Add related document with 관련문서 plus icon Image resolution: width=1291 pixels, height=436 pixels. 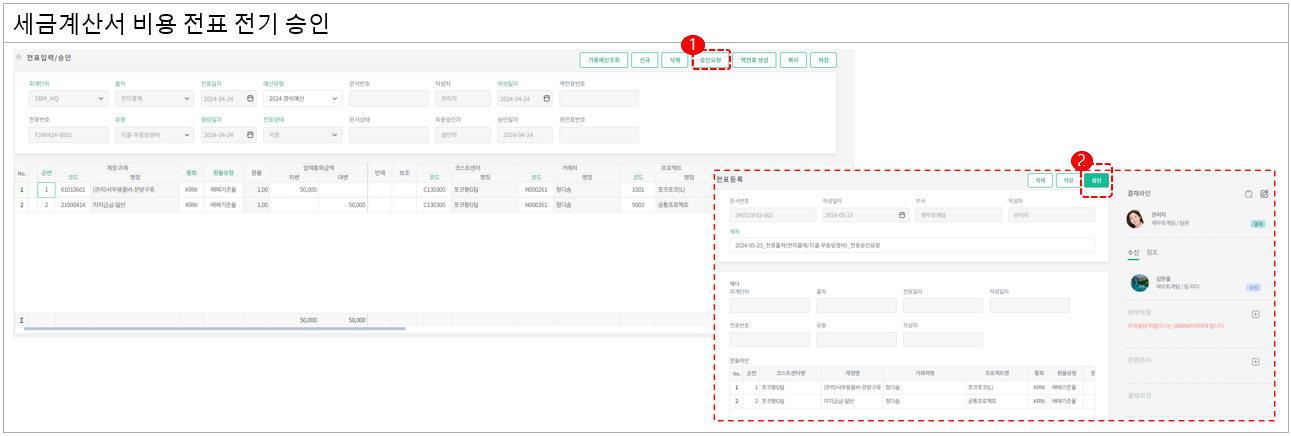coord(1256,362)
